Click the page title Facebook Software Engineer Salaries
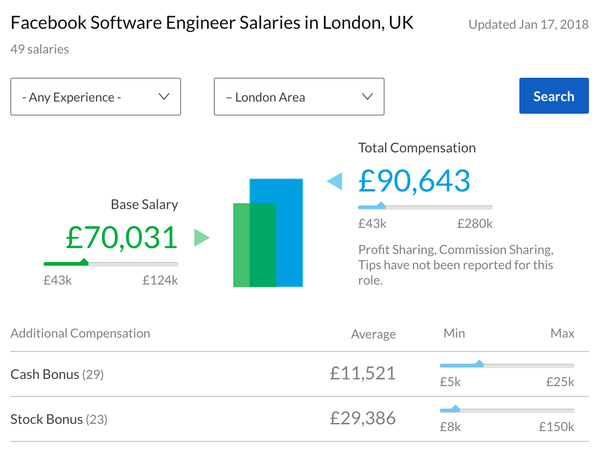This screenshot has width=602, height=454. point(212,23)
